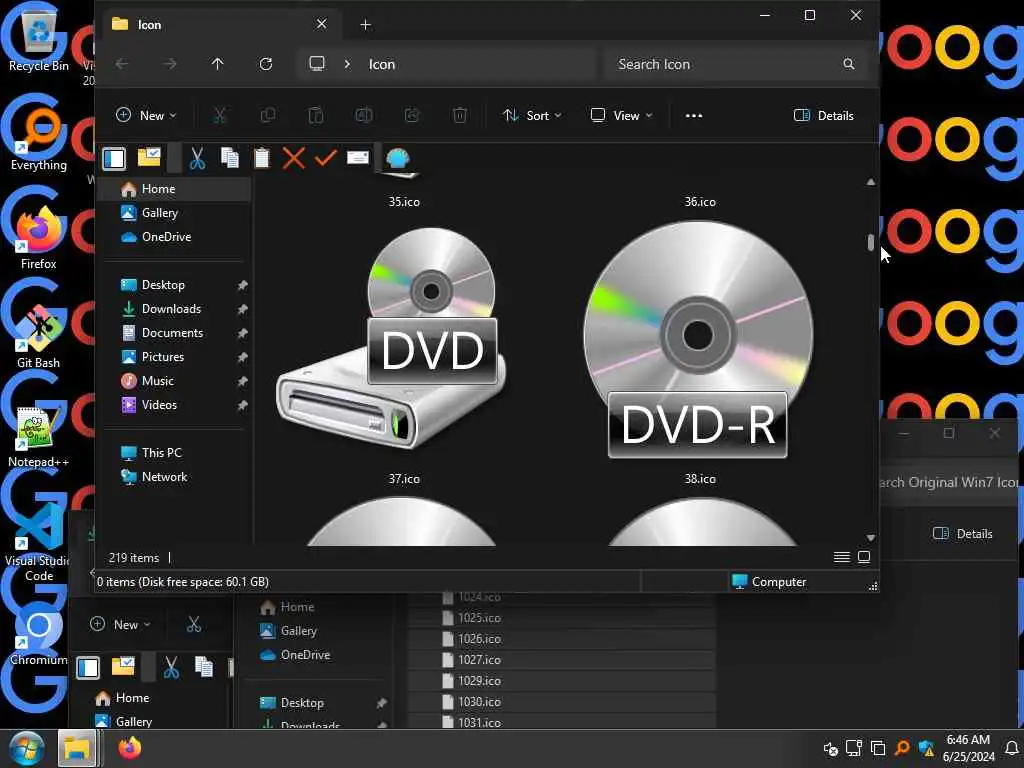Screen dimensions: 1024x768
Task: Open the Sort dropdown menu
Action: click(532, 116)
